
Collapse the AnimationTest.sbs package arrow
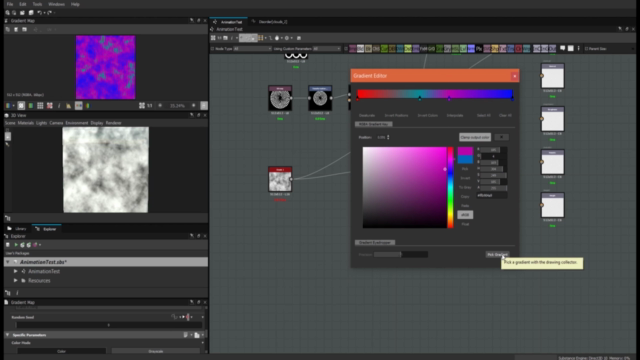tap(7, 262)
